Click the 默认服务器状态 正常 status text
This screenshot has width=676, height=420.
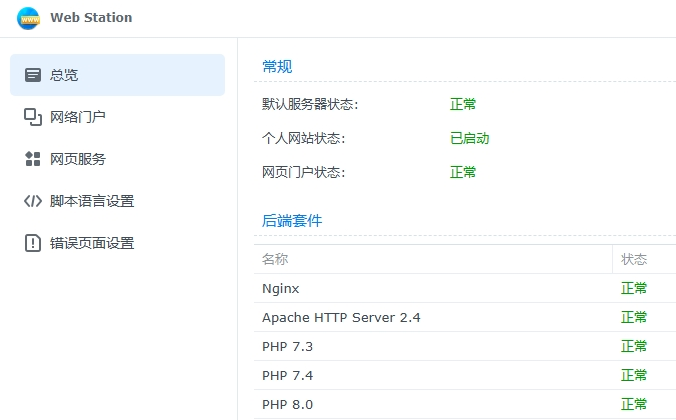(463, 104)
